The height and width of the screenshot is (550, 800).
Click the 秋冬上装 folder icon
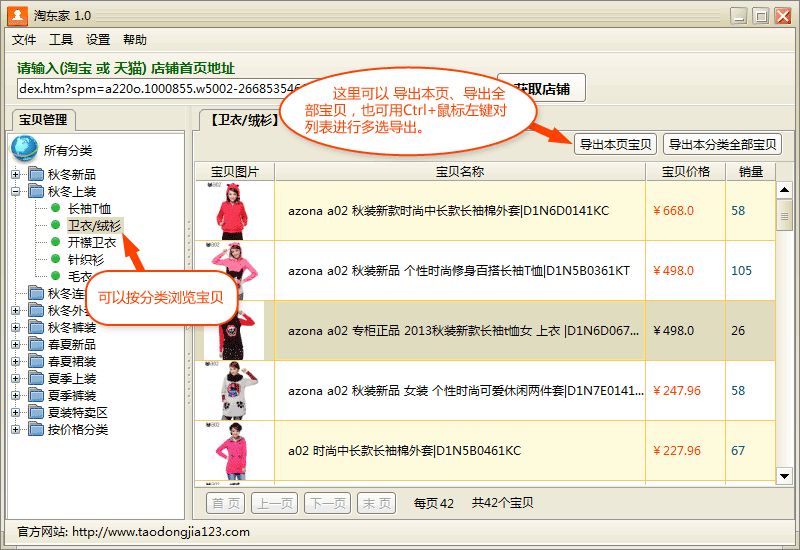click(36, 191)
